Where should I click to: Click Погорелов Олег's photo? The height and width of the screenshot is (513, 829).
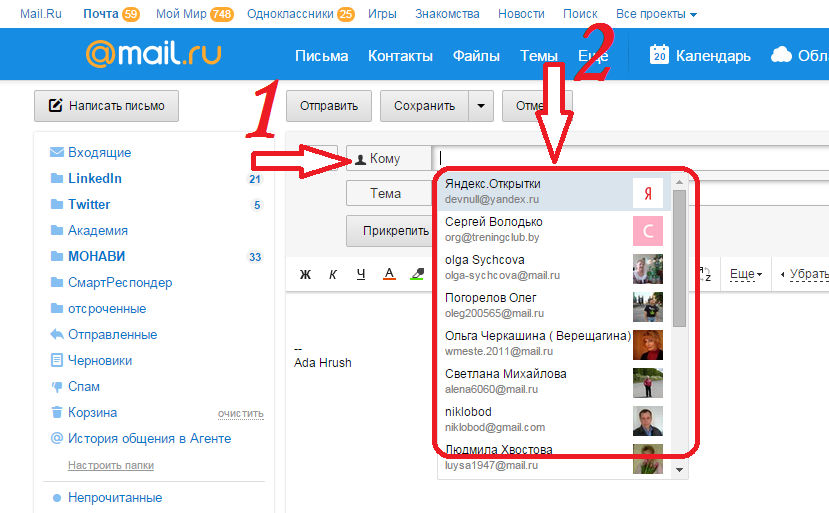point(648,307)
